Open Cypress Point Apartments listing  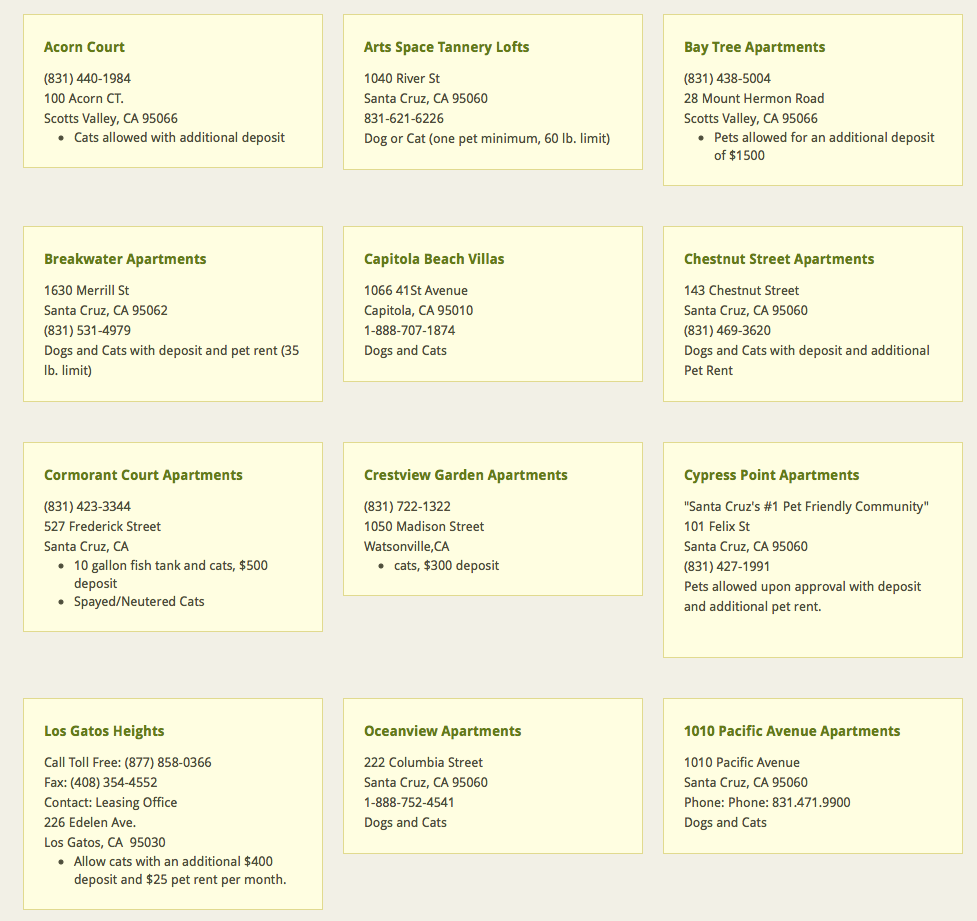[x=771, y=475]
